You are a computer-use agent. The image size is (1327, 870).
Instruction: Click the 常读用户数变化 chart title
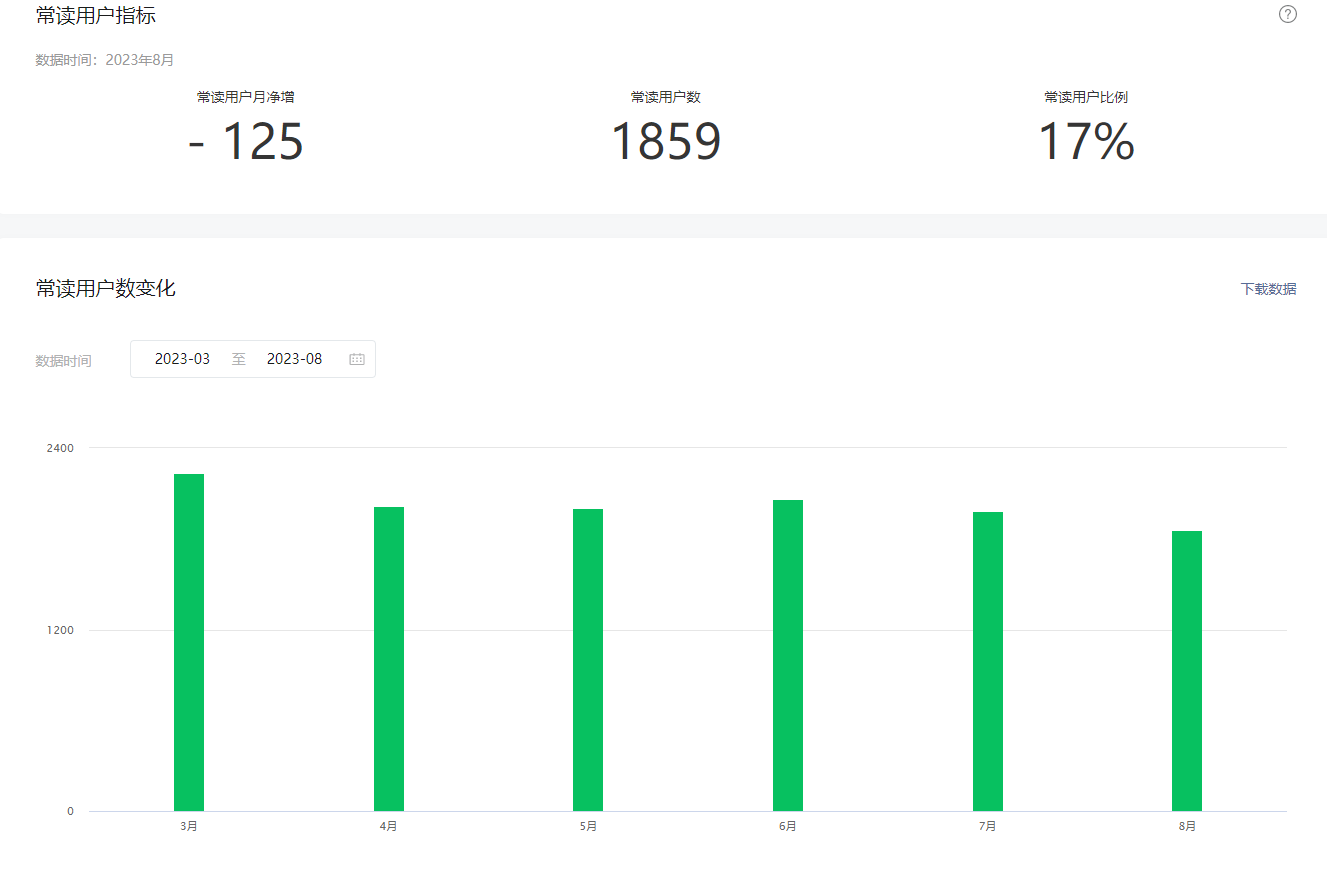(106, 289)
